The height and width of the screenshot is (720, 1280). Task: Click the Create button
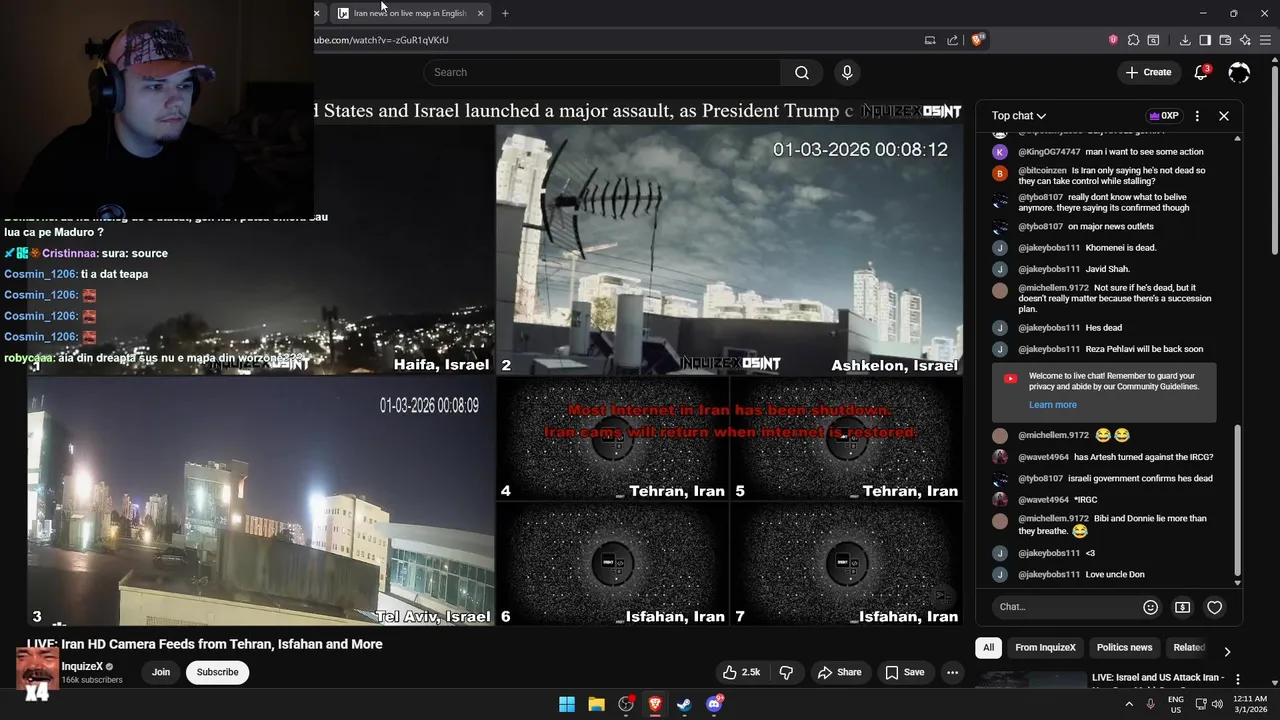pyautogui.click(x=1148, y=72)
